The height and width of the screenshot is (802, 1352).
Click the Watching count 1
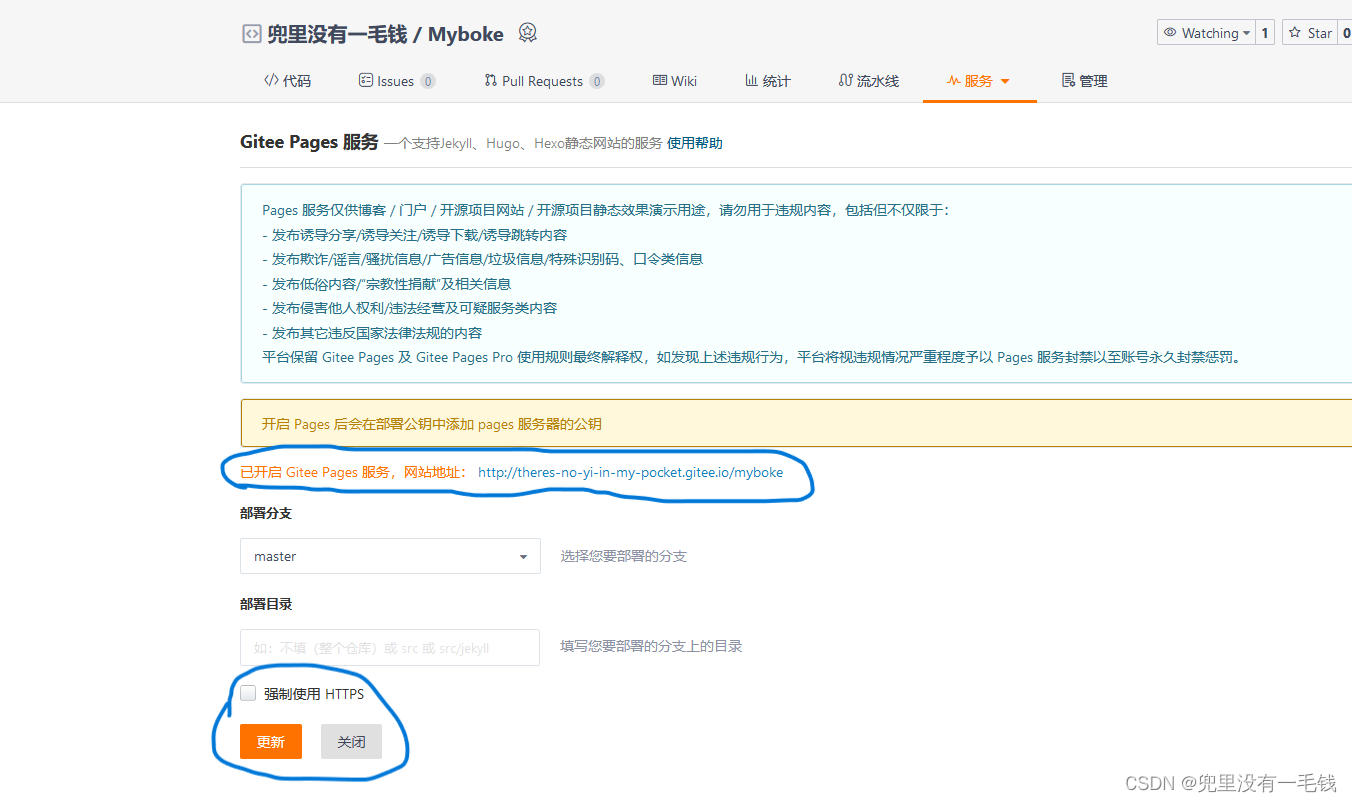(1265, 33)
